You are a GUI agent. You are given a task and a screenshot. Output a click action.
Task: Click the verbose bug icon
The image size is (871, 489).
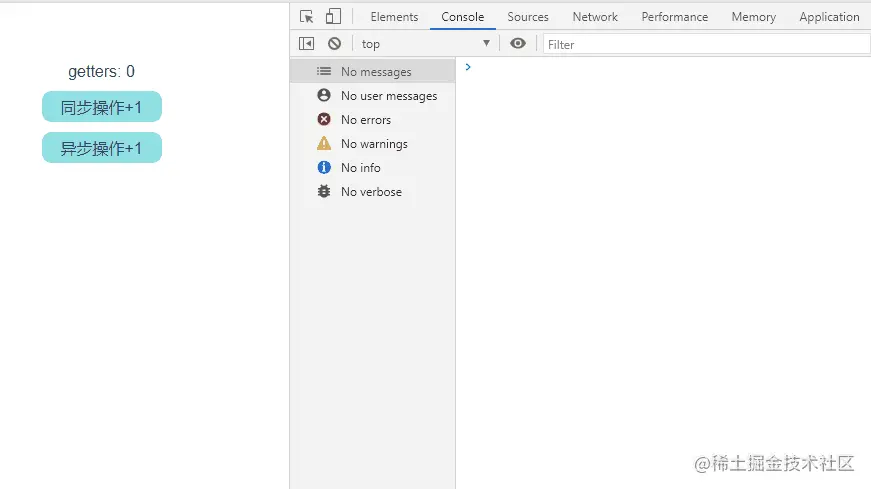tap(324, 191)
